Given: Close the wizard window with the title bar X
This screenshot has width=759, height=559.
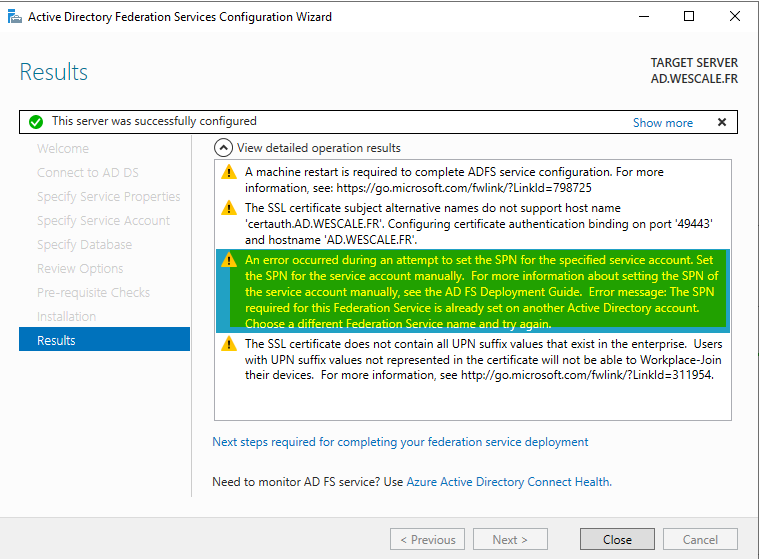Looking at the screenshot, I should point(735,16).
